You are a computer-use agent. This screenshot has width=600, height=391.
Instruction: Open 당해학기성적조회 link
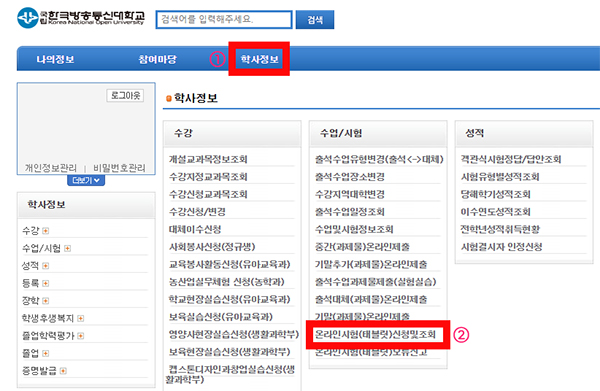(x=496, y=194)
